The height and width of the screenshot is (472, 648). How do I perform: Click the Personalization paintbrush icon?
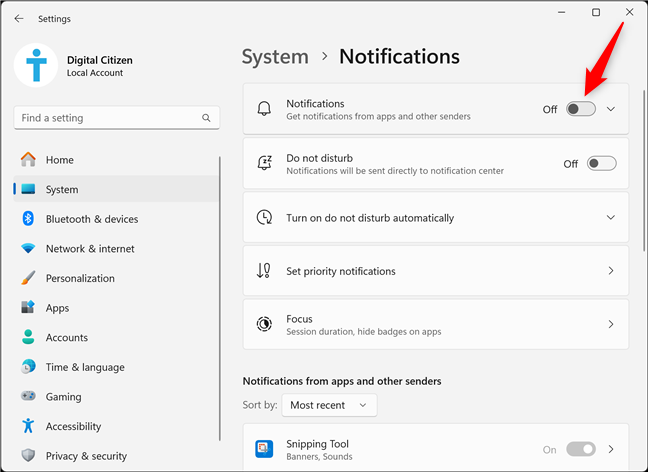pyautogui.click(x=28, y=278)
